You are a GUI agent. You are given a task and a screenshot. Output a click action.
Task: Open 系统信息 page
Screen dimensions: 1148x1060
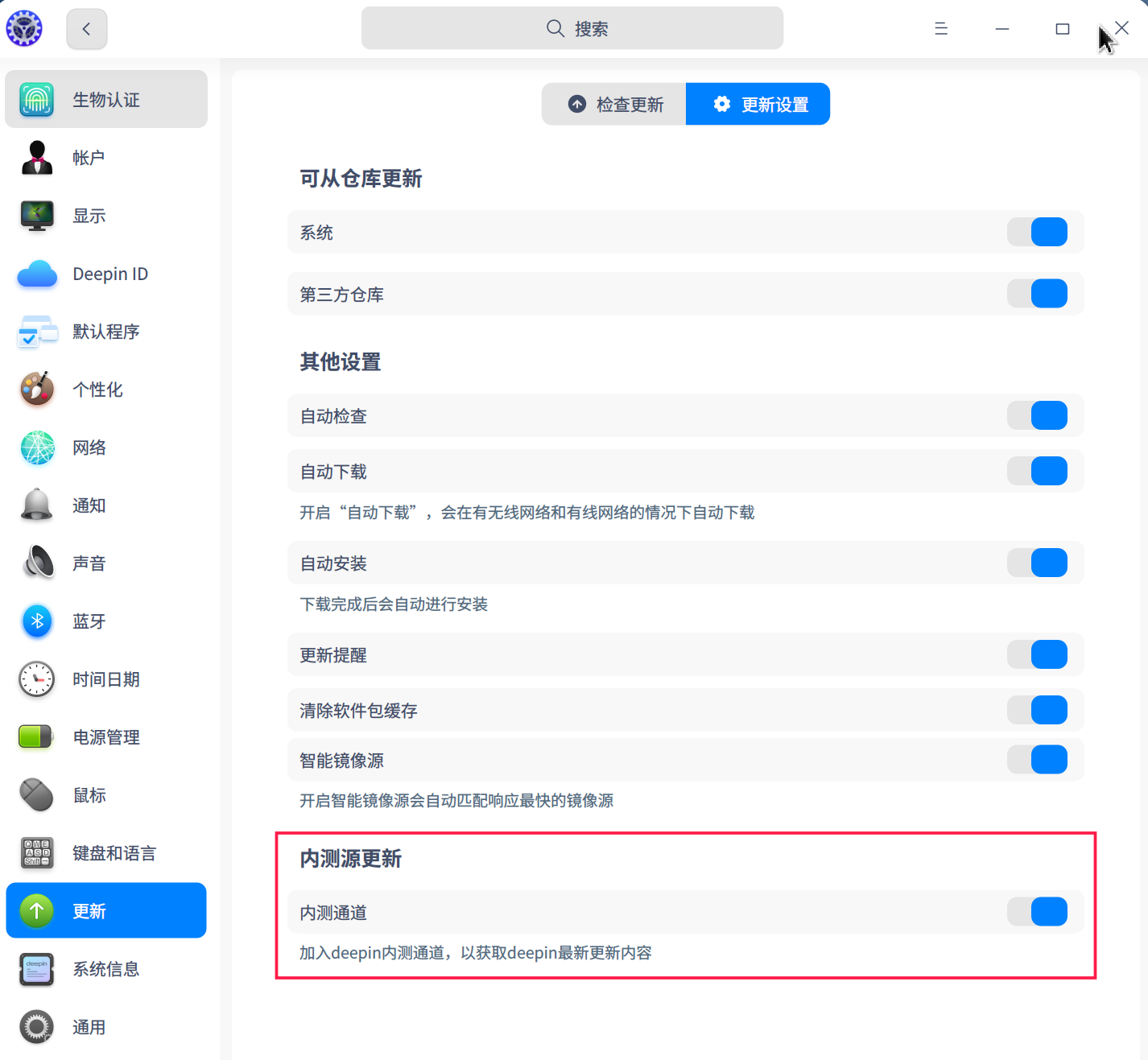tap(106, 969)
